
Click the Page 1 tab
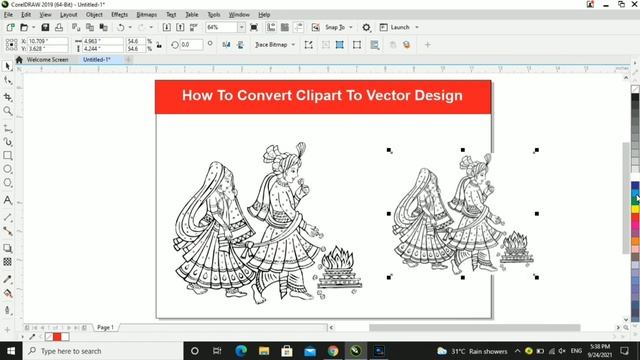[105, 327]
